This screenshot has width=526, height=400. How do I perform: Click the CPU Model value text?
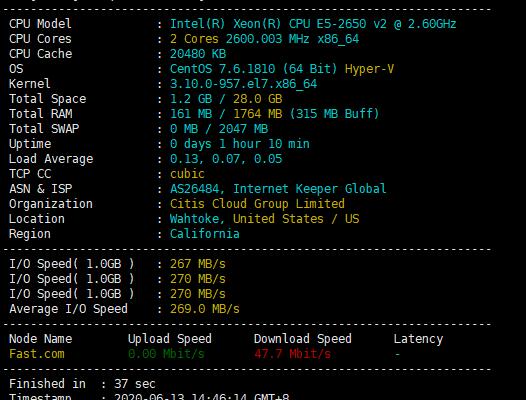coord(313,24)
